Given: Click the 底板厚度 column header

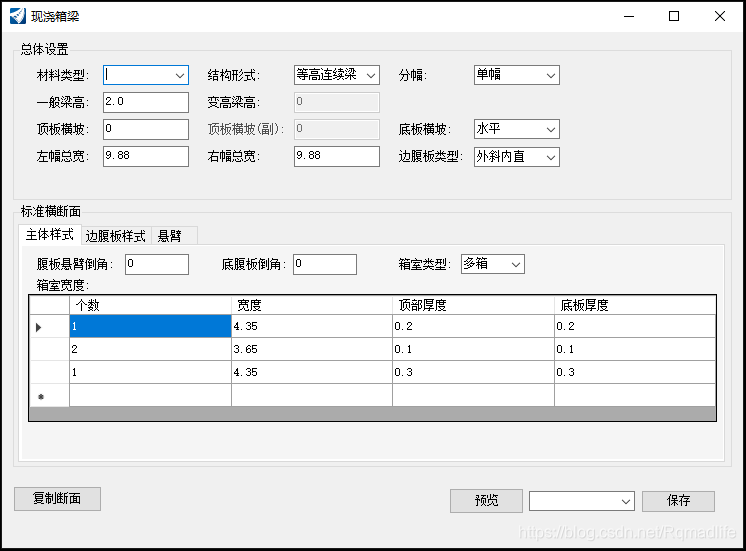Looking at the screenshot, I should [635, 305].
